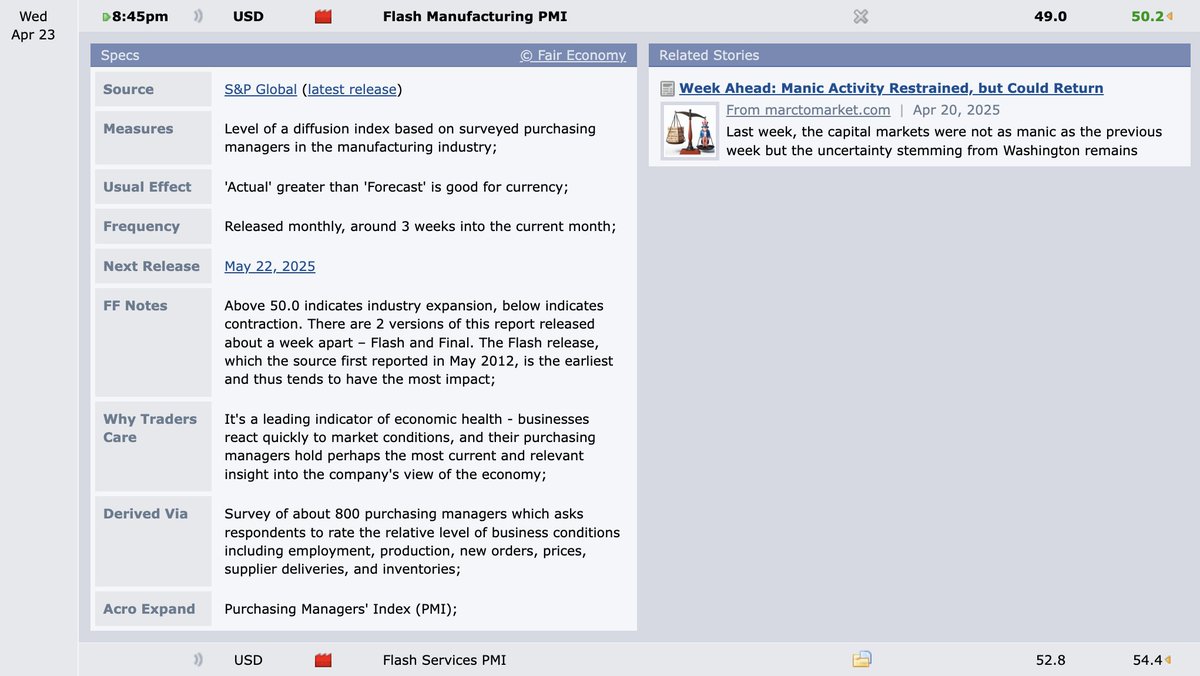Image resolution: width=1200 pixels, height=676 pixels.
Task: Click the Next Release spec label
Action: tap(151, 266)
